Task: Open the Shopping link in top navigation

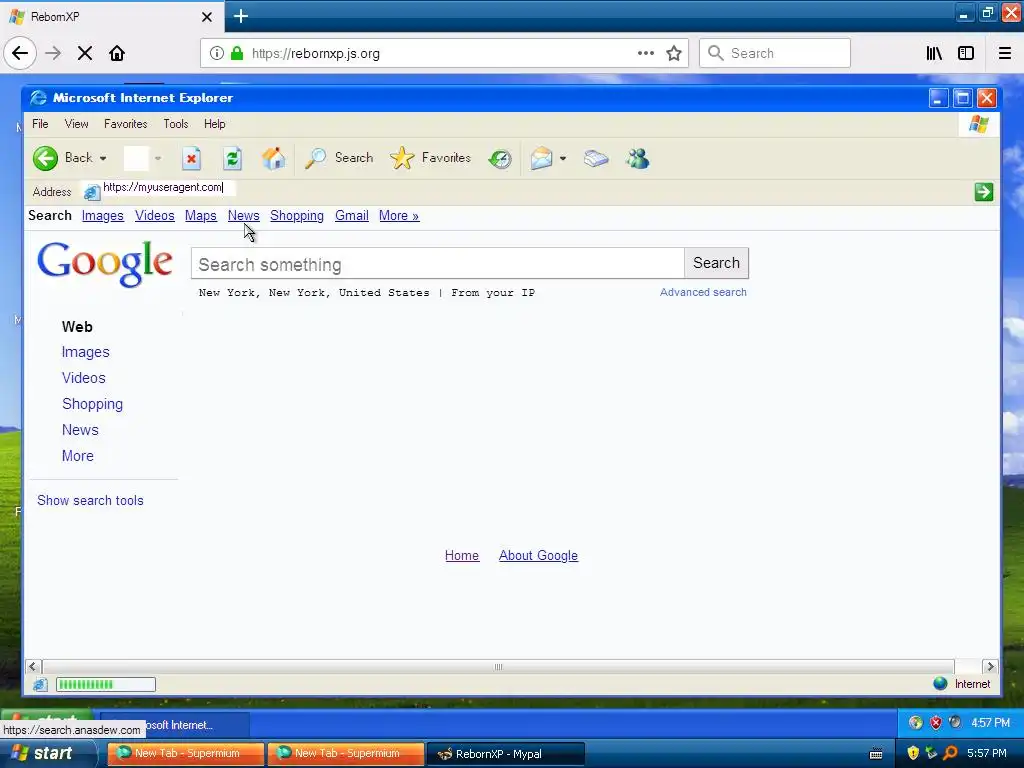Action: 297,216
